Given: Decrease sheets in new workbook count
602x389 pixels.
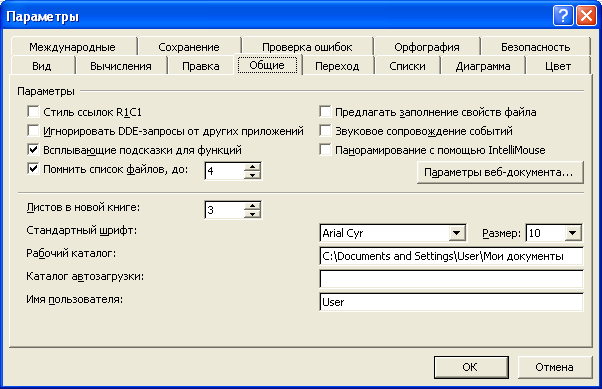Looking at the screenshot, I should click(x=252, y=214).
